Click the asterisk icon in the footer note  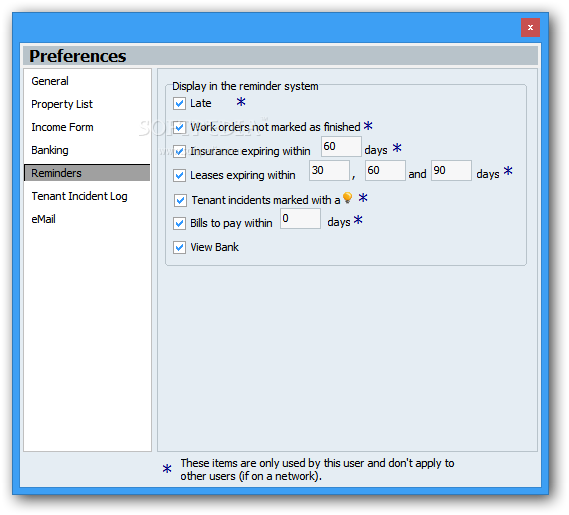(x=167, y=469)
